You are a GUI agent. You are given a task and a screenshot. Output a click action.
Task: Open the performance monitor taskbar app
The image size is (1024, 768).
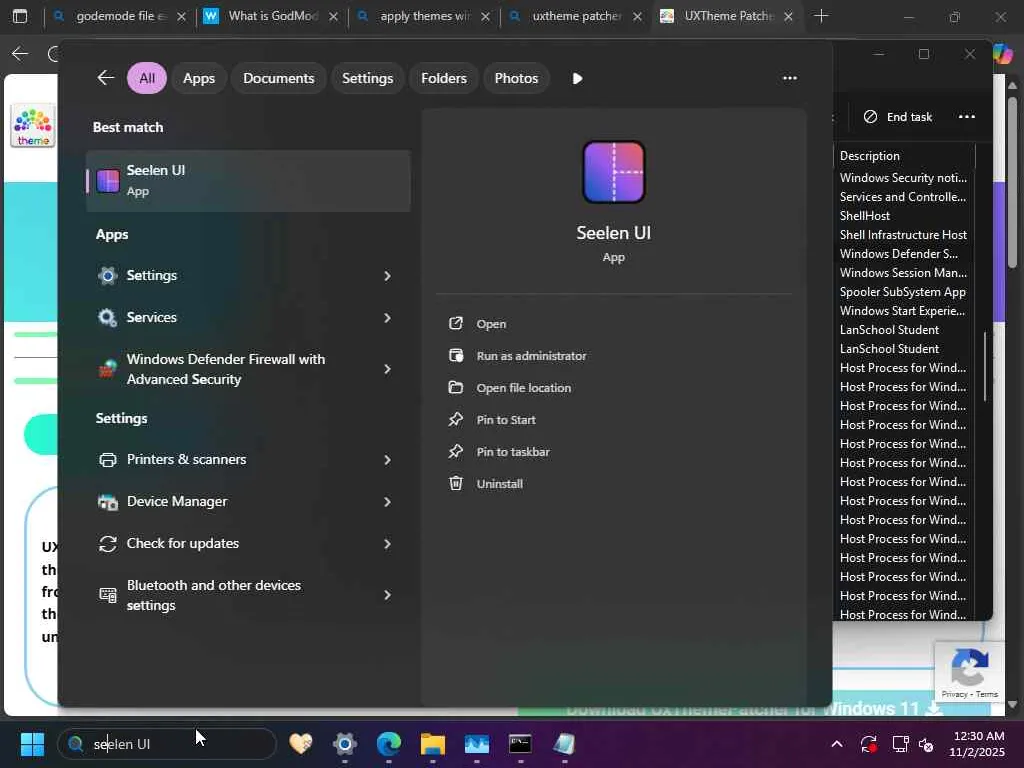pos(477,744)
